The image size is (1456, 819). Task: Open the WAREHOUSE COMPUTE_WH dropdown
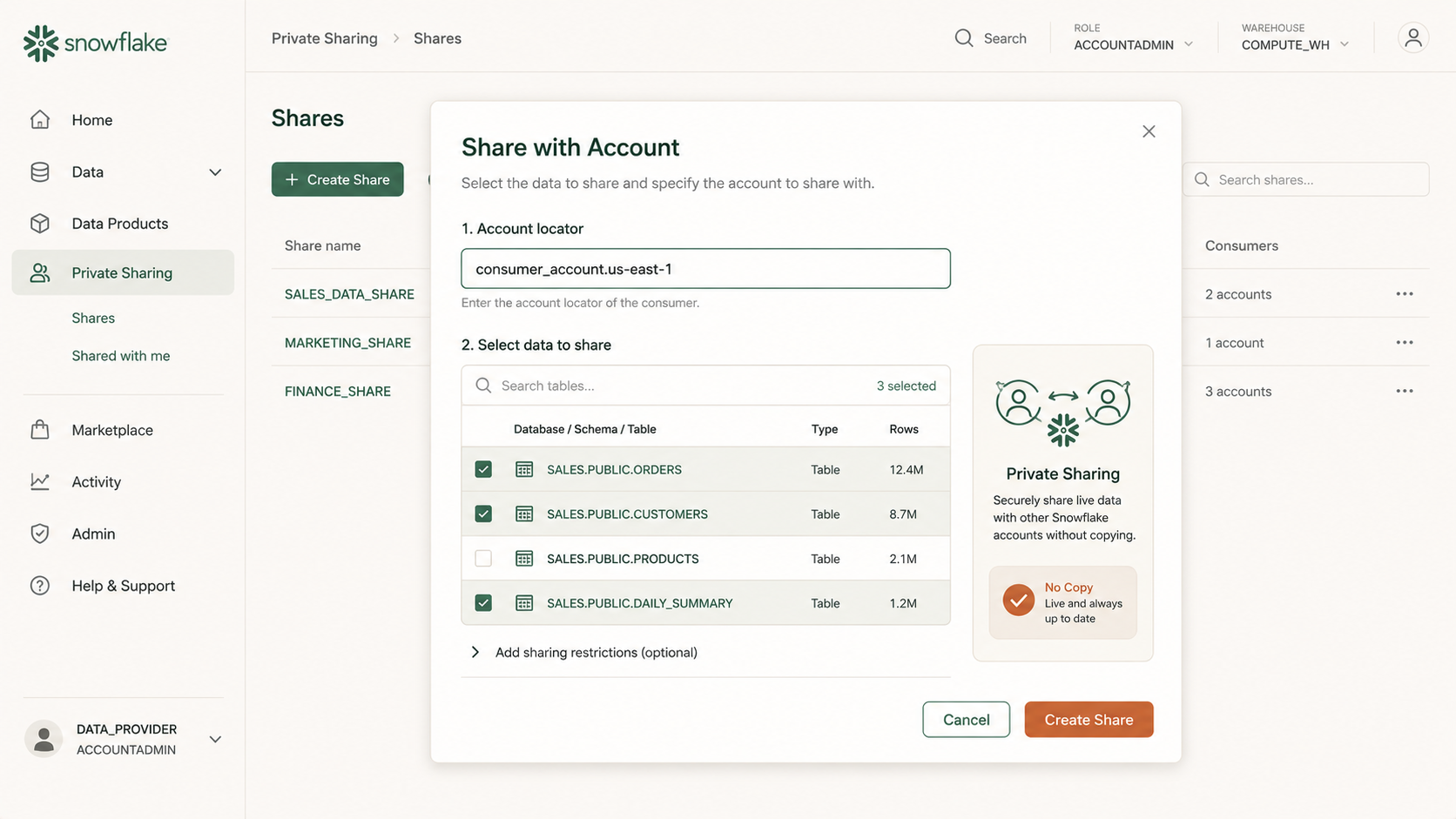[x=1295, y=37]
